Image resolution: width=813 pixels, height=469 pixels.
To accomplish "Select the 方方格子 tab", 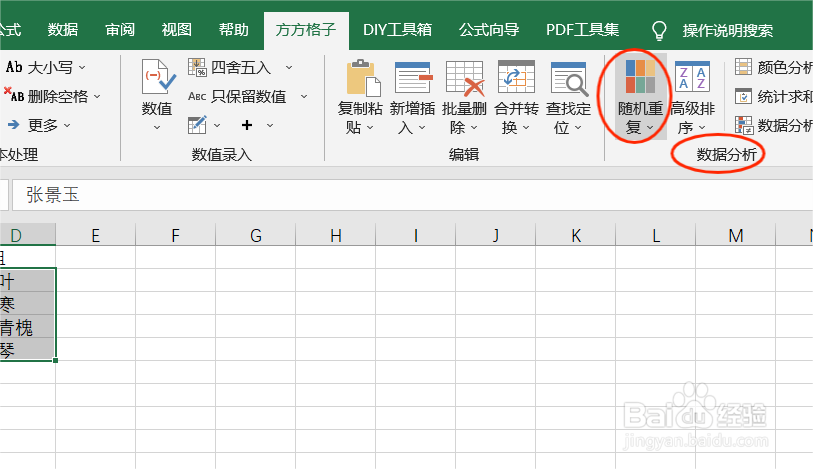I will 306,31.
